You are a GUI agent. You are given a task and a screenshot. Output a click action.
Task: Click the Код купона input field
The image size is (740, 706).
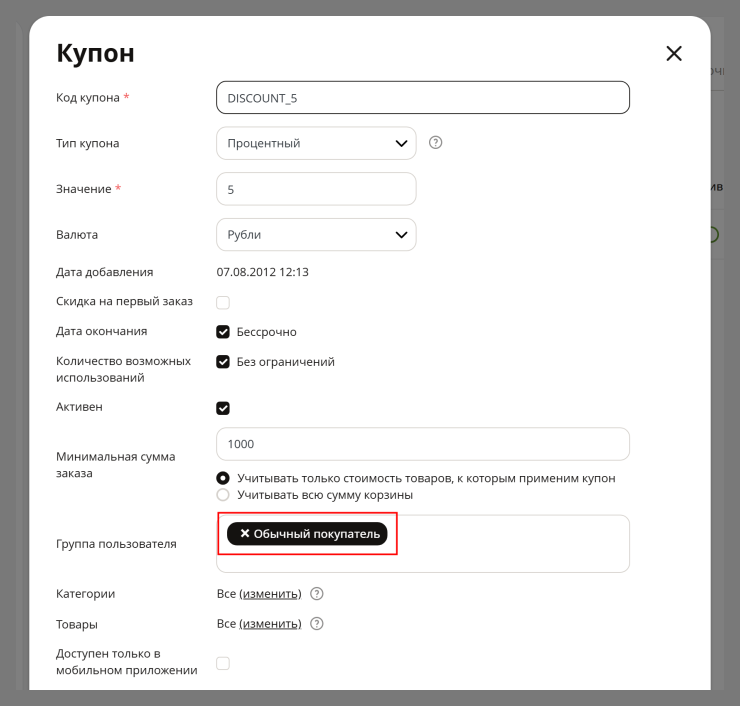tap(423, 98)
